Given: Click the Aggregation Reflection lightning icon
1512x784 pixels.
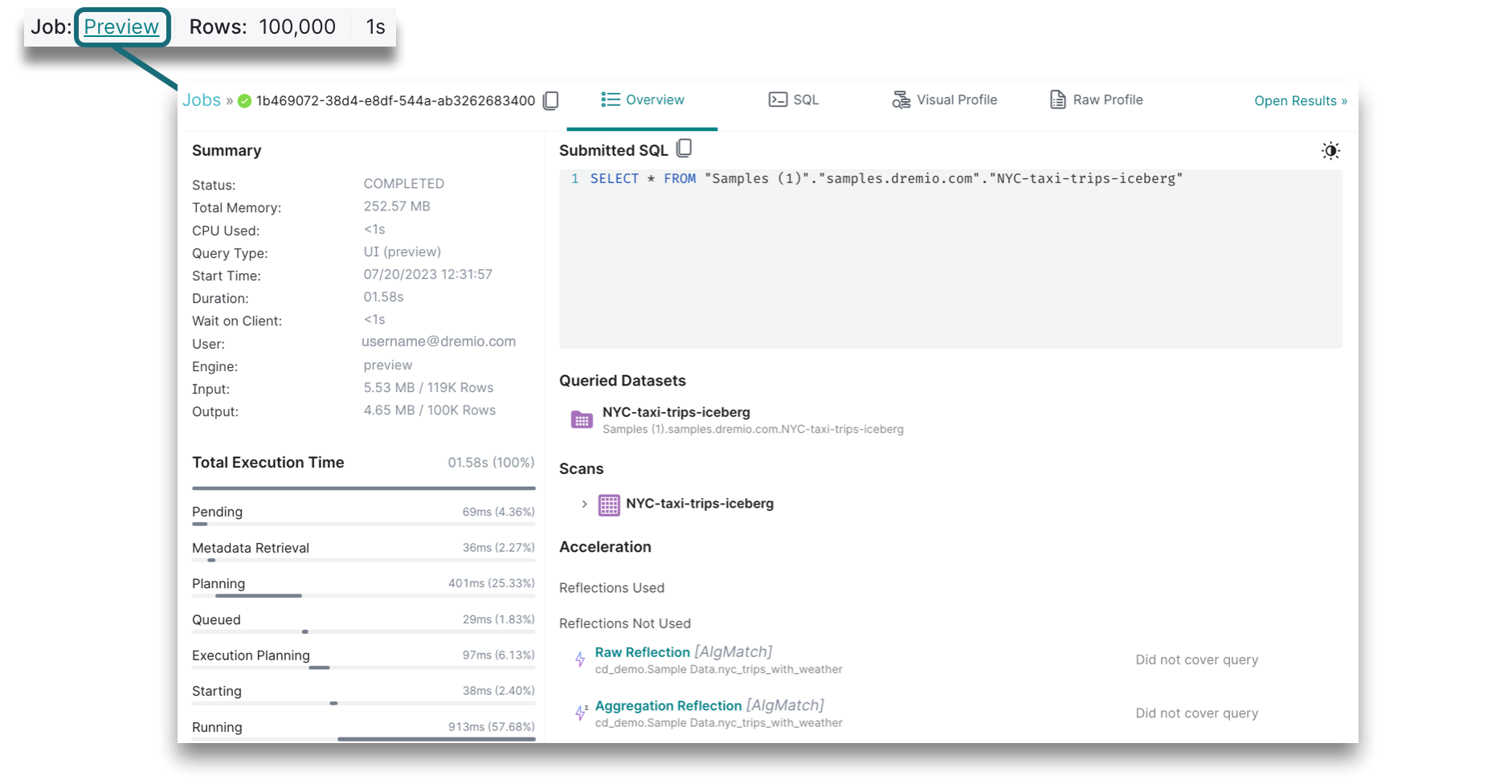Looking at the screenshot, I should pyautogui.click(x=580, y=713).
